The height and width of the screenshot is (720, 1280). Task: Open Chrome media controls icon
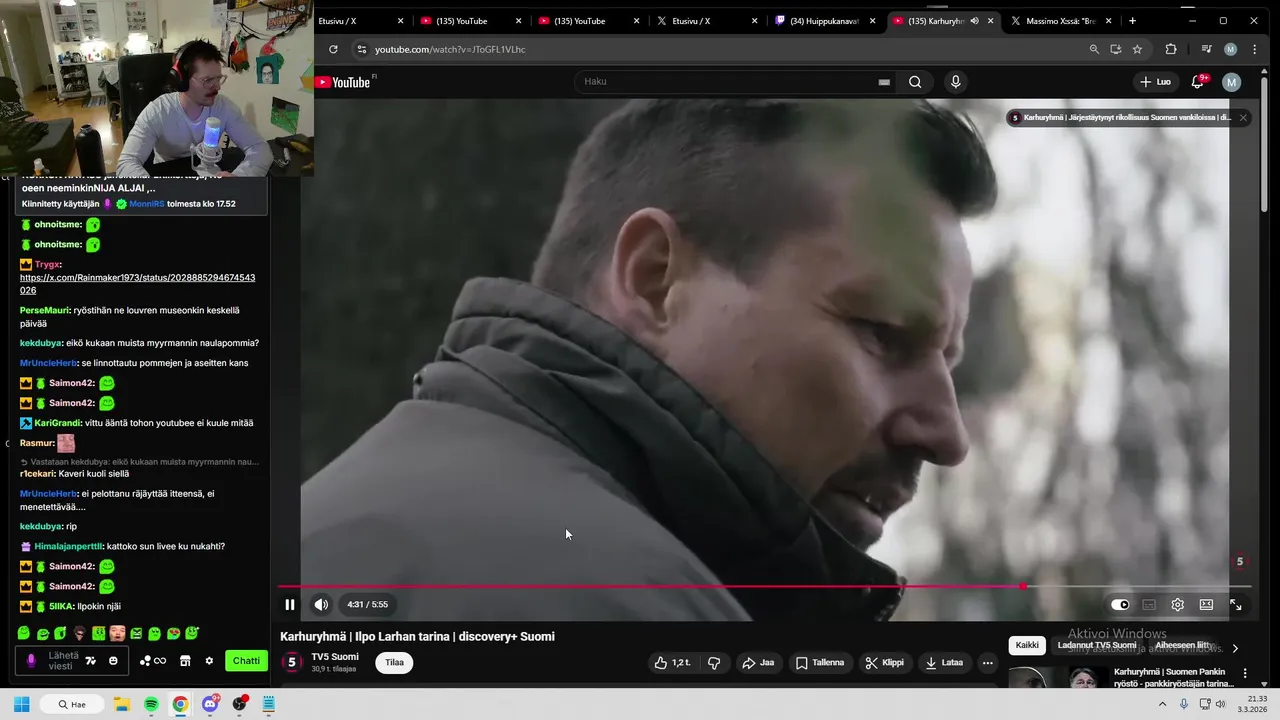[x=1207, y=49]
